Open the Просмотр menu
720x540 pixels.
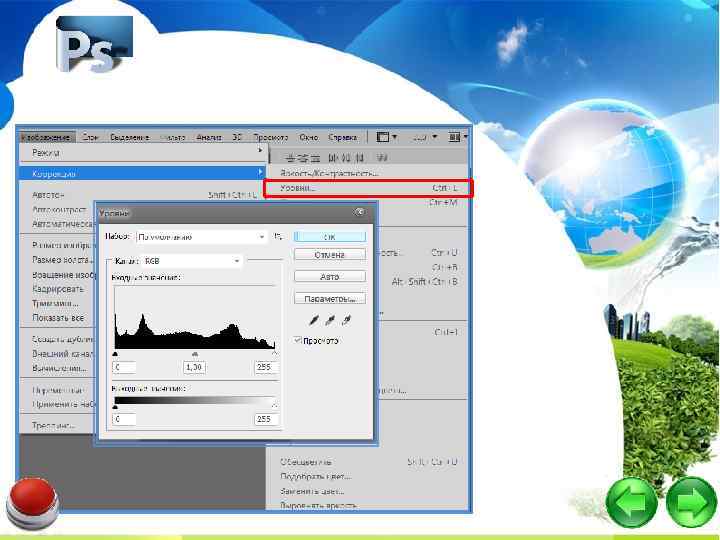(271, 137)
